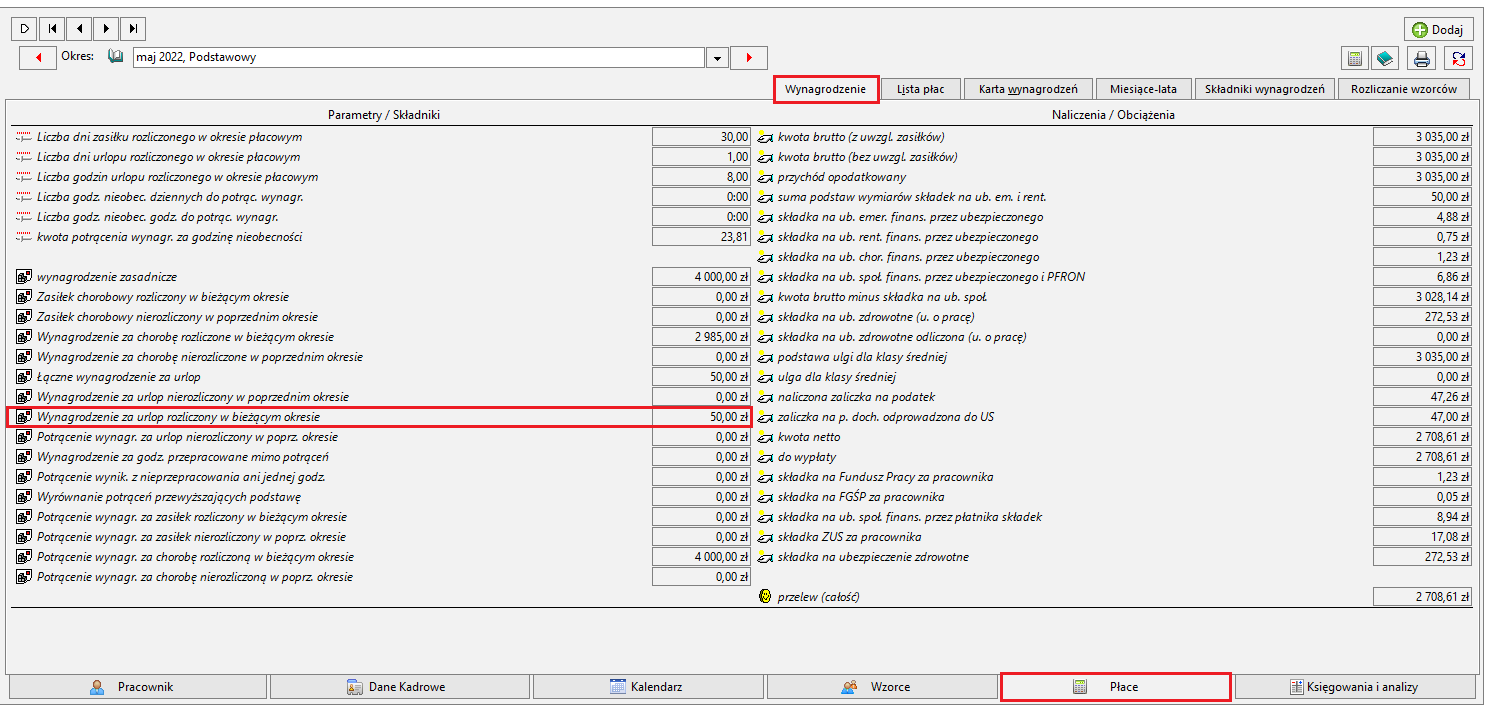Click the wynagrodzenie zasadnicze 4 000,00 zł field
Screen dimensions: 1488x709
[x=701, y=277]
